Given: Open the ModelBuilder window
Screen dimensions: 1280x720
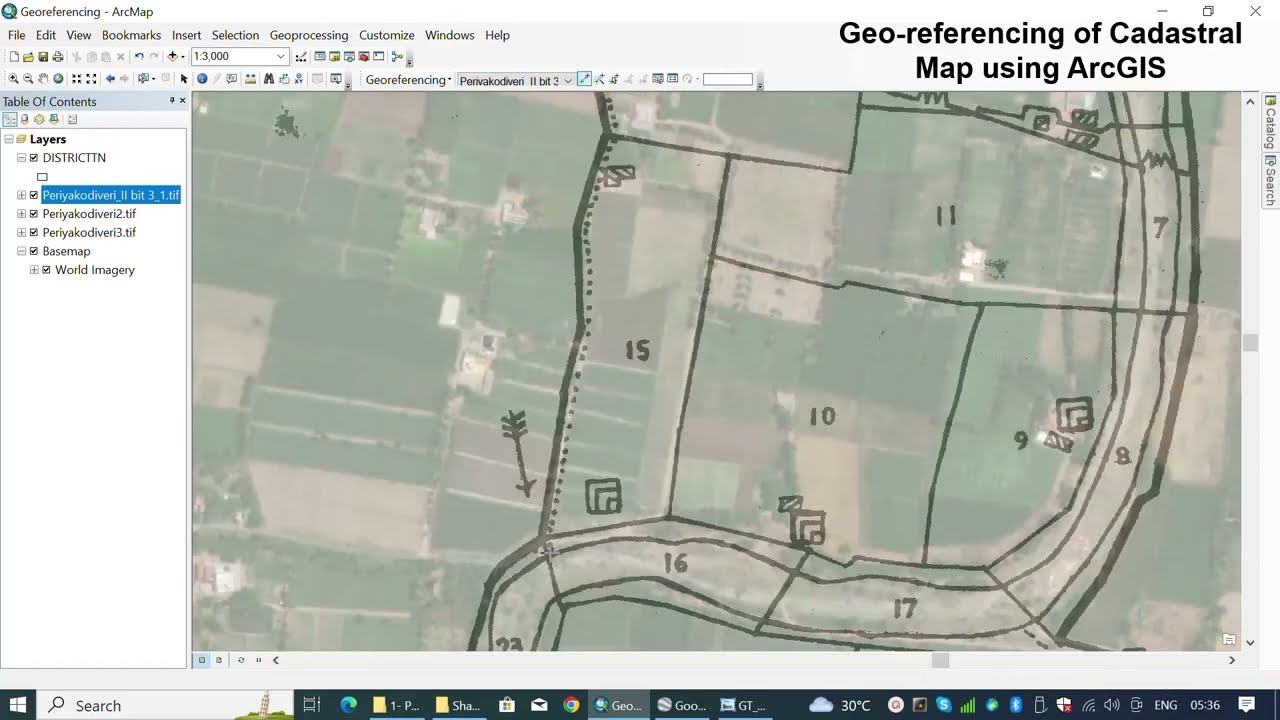Looking at the screenshot, I should [x=397, y=57].
